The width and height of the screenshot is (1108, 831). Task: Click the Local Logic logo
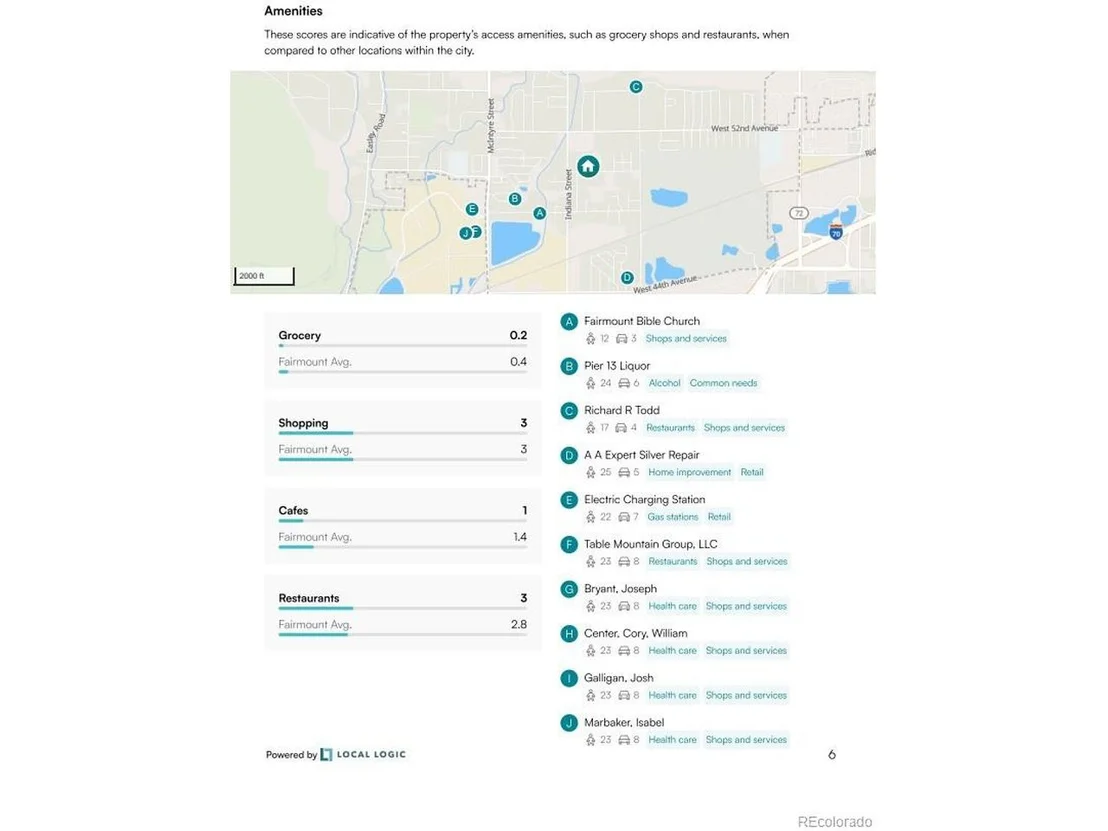point(363,755)
